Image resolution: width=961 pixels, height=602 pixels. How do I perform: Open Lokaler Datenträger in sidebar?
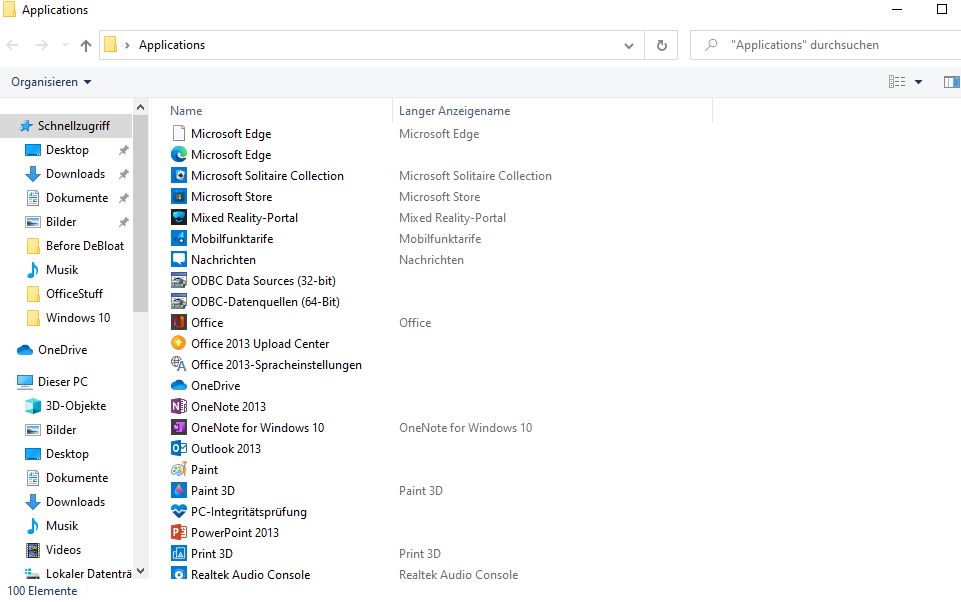point(88,574)
